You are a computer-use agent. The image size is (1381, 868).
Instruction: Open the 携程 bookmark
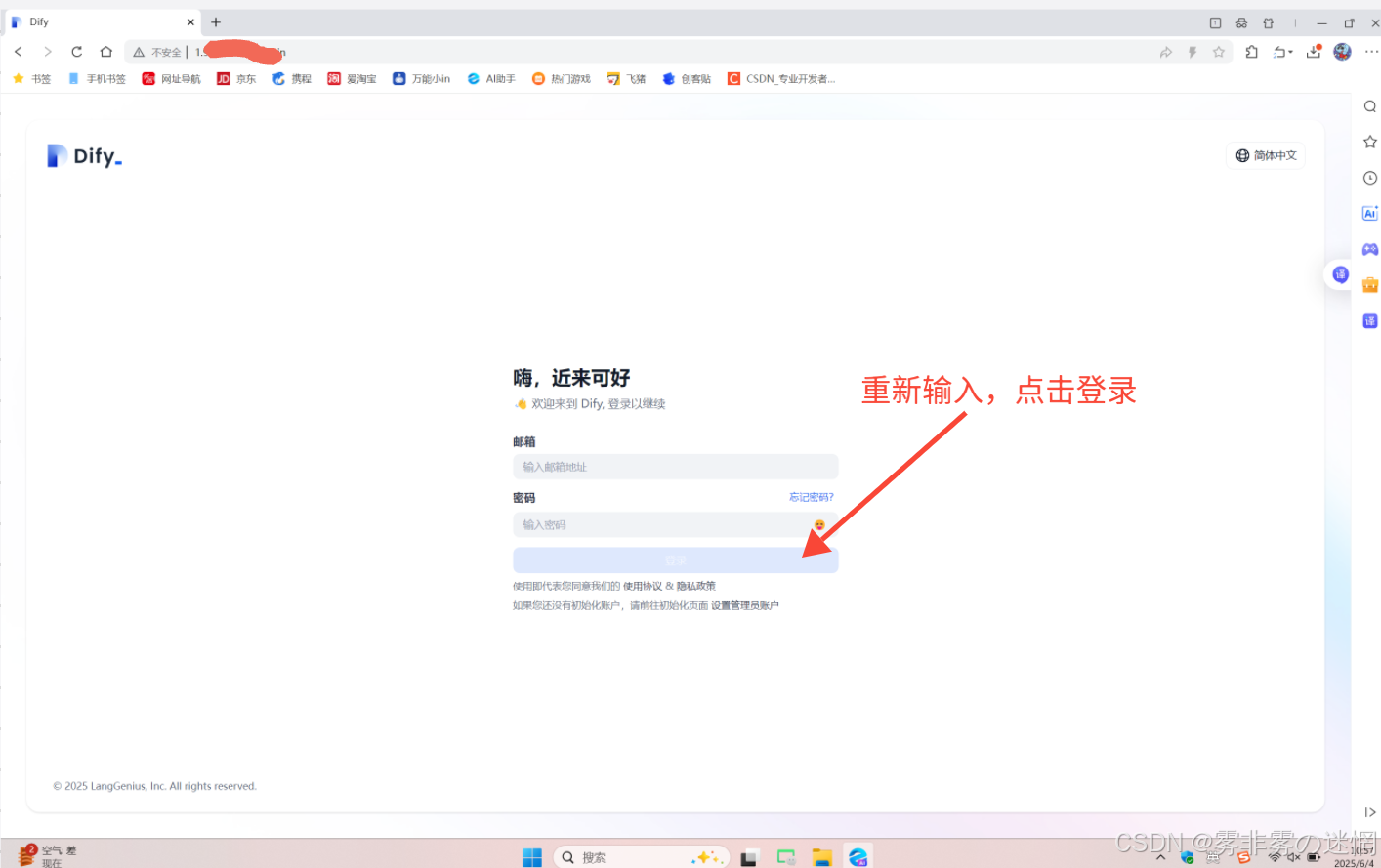coord(291,79)
